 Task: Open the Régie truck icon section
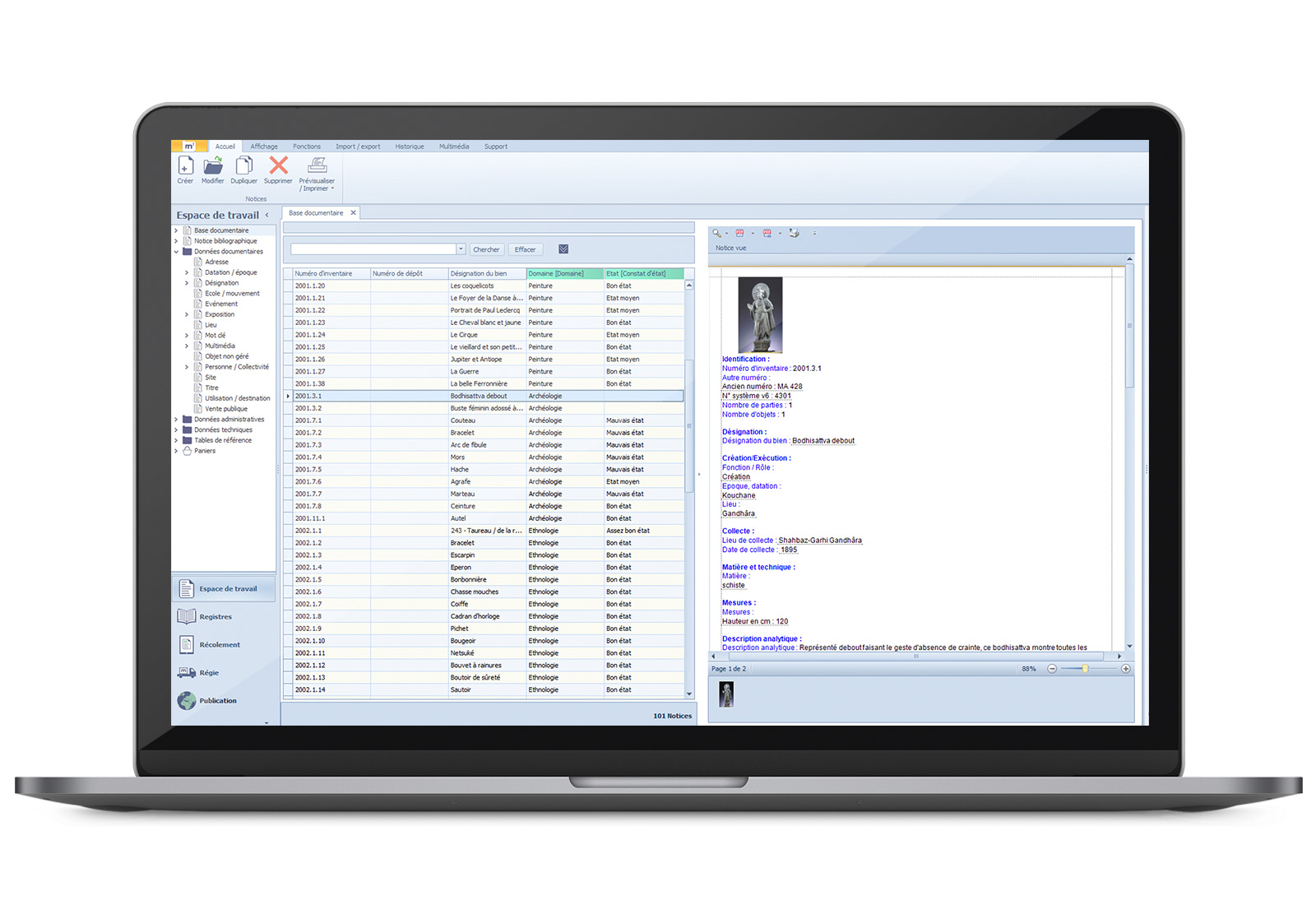187,673
